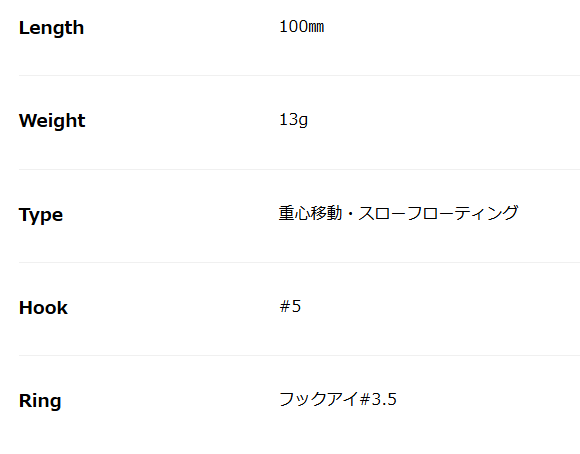
Task: Select the 100mm length value
Action: pyautogui.click(x=301, y=27)
